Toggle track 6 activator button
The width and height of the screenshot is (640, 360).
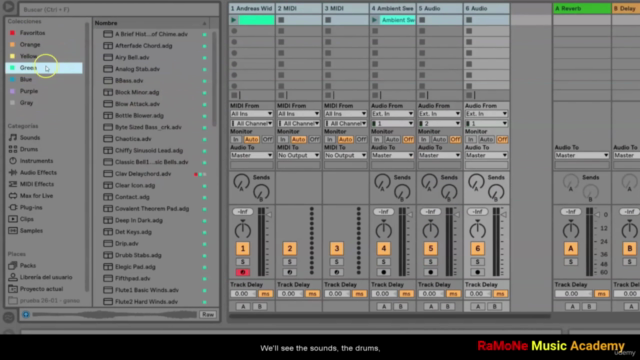[x=477, y=248]
